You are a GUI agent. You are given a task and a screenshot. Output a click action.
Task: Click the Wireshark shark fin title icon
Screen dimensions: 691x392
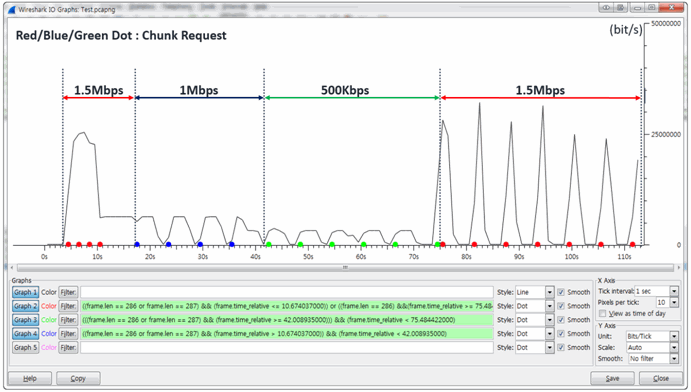[11, 9]
